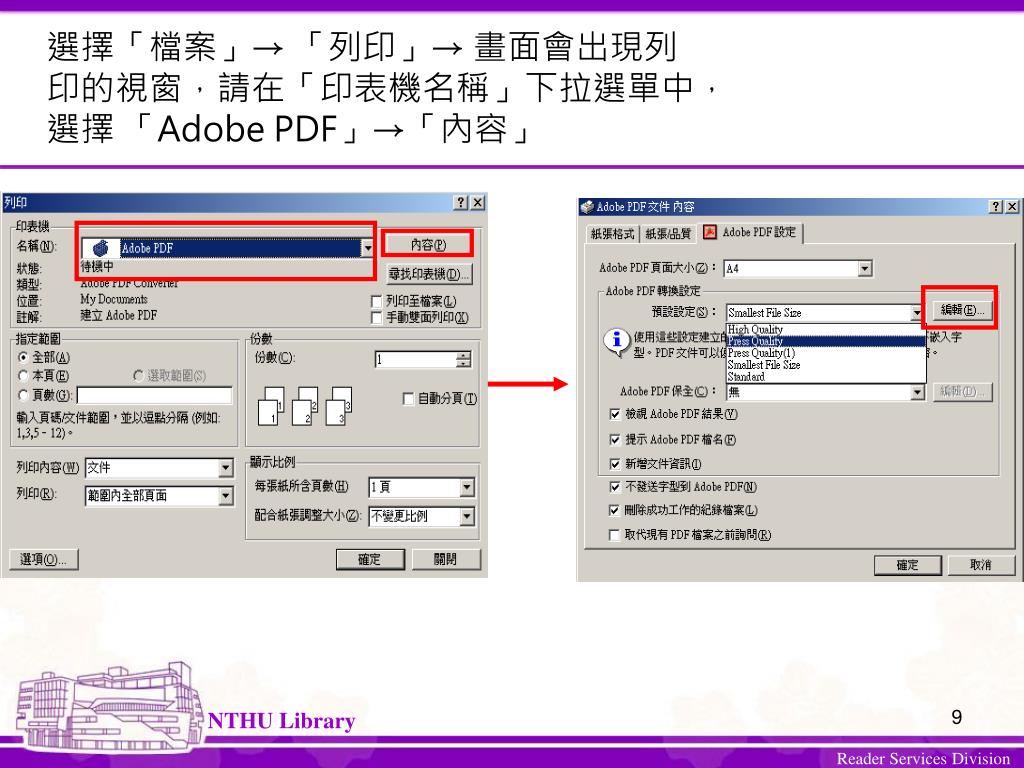This screenshot has height=768, width=1024.
Task: Select the 本頁(E) radio button
Action: click(24, 376)
